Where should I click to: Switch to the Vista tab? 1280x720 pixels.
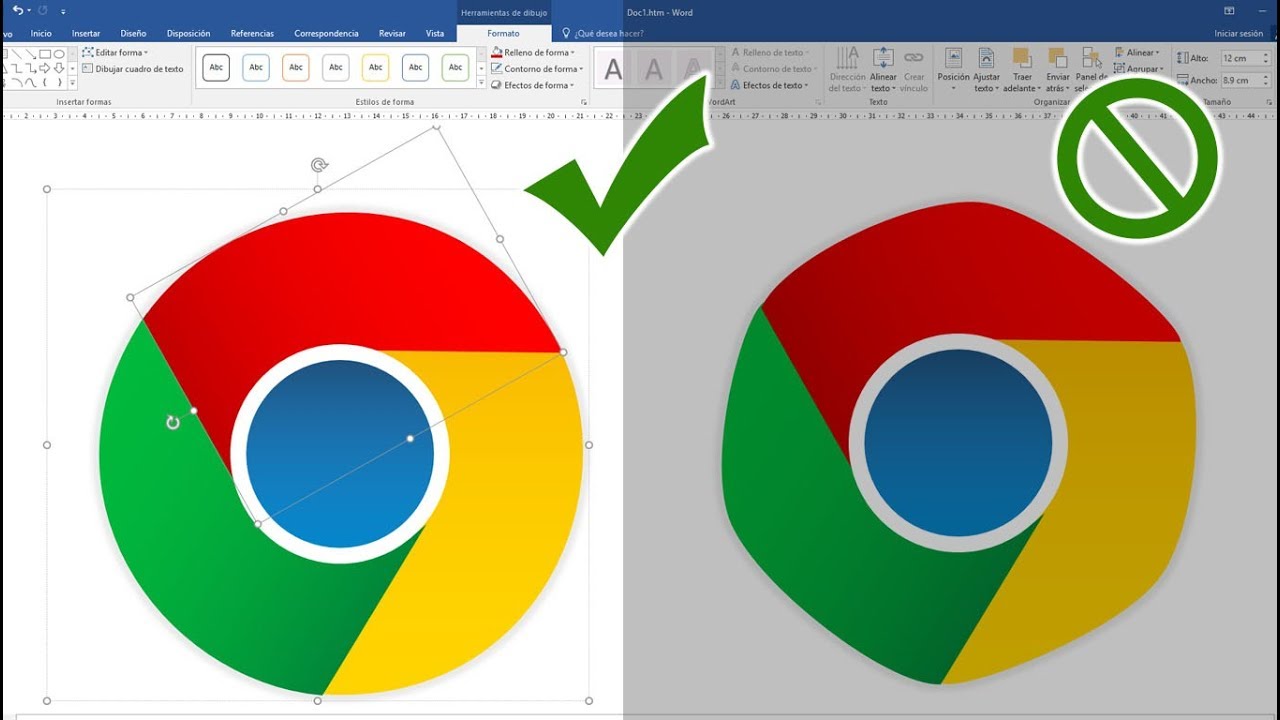(x=435, y=33)
